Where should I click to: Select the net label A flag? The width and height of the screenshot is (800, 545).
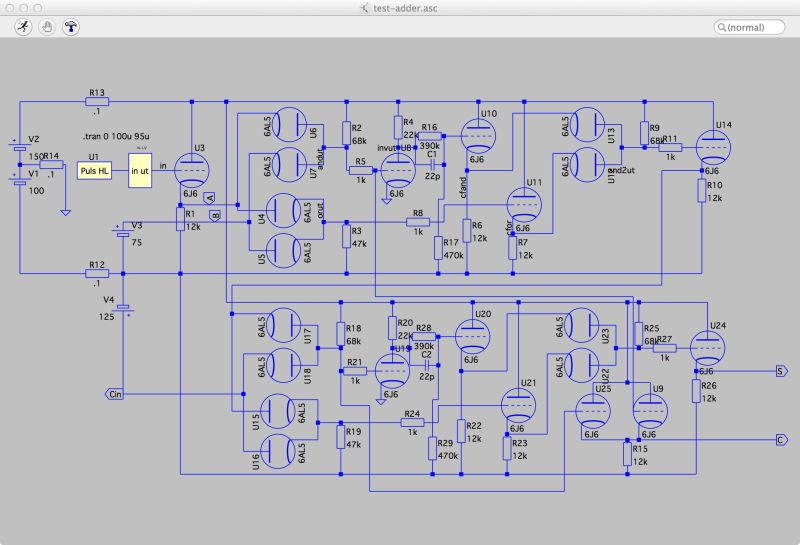pyautogui.click(x=209, y=198)
